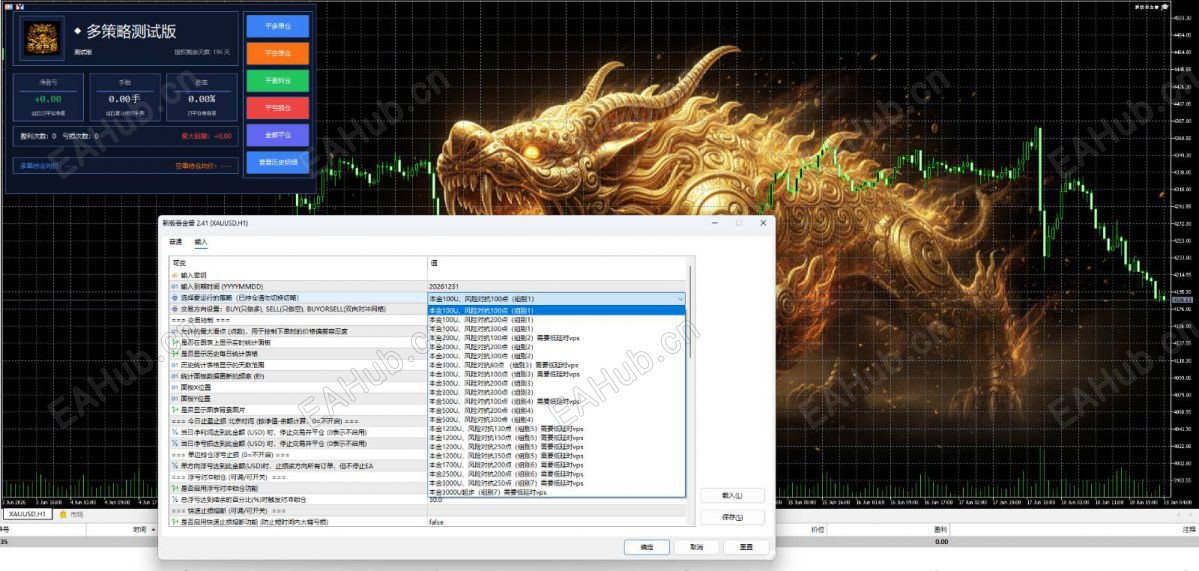Click the red 平亏损仓 panel button
This screenshot has height=571, width=1199.
click(278, 108)
